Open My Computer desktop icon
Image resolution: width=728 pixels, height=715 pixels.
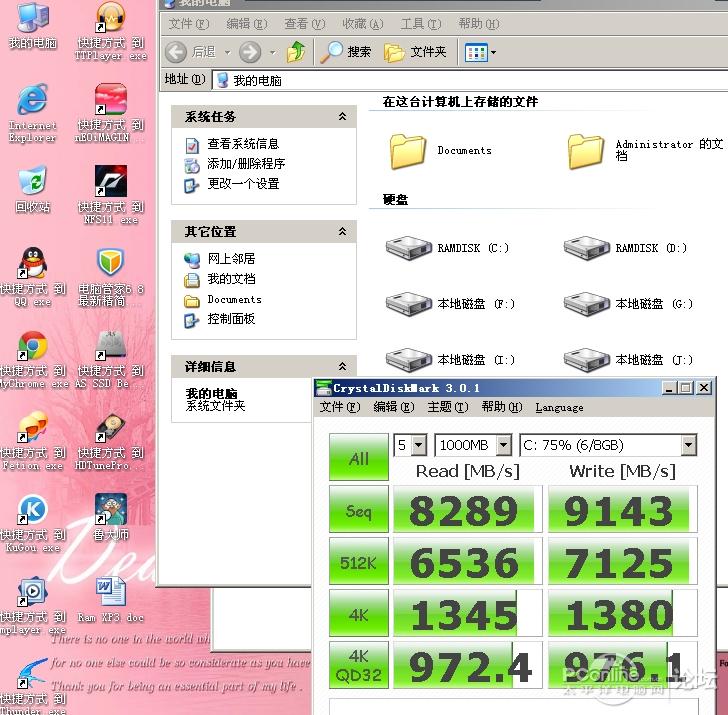(32, 19)
